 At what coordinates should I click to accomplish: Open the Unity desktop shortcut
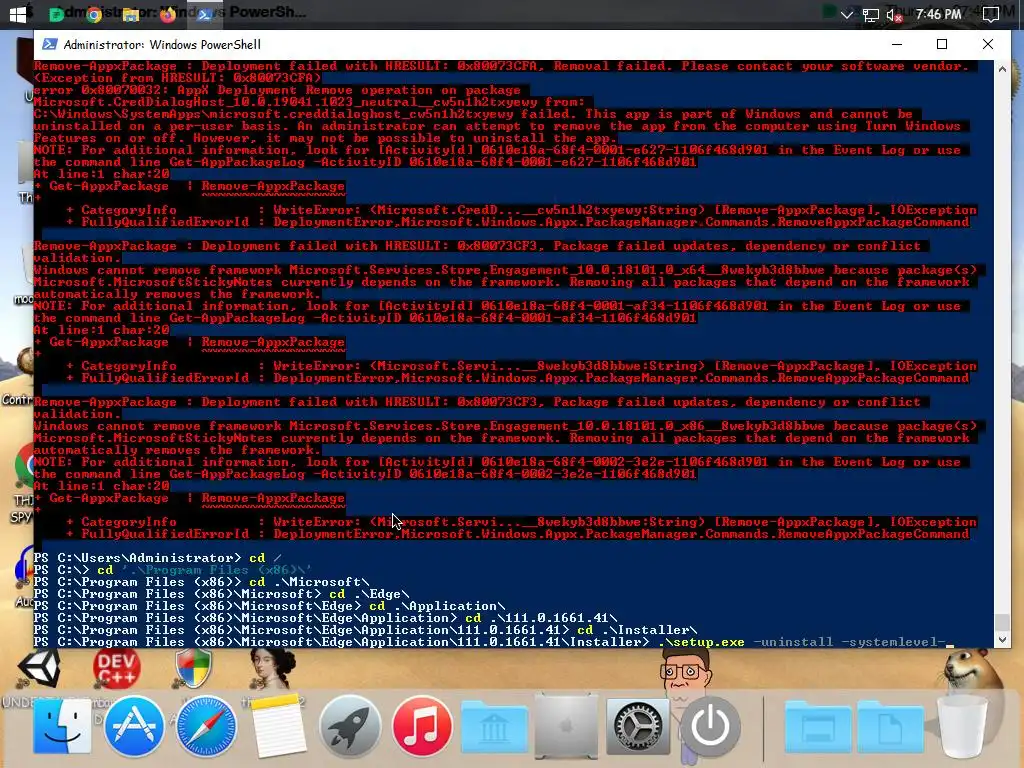pos(39,667)
